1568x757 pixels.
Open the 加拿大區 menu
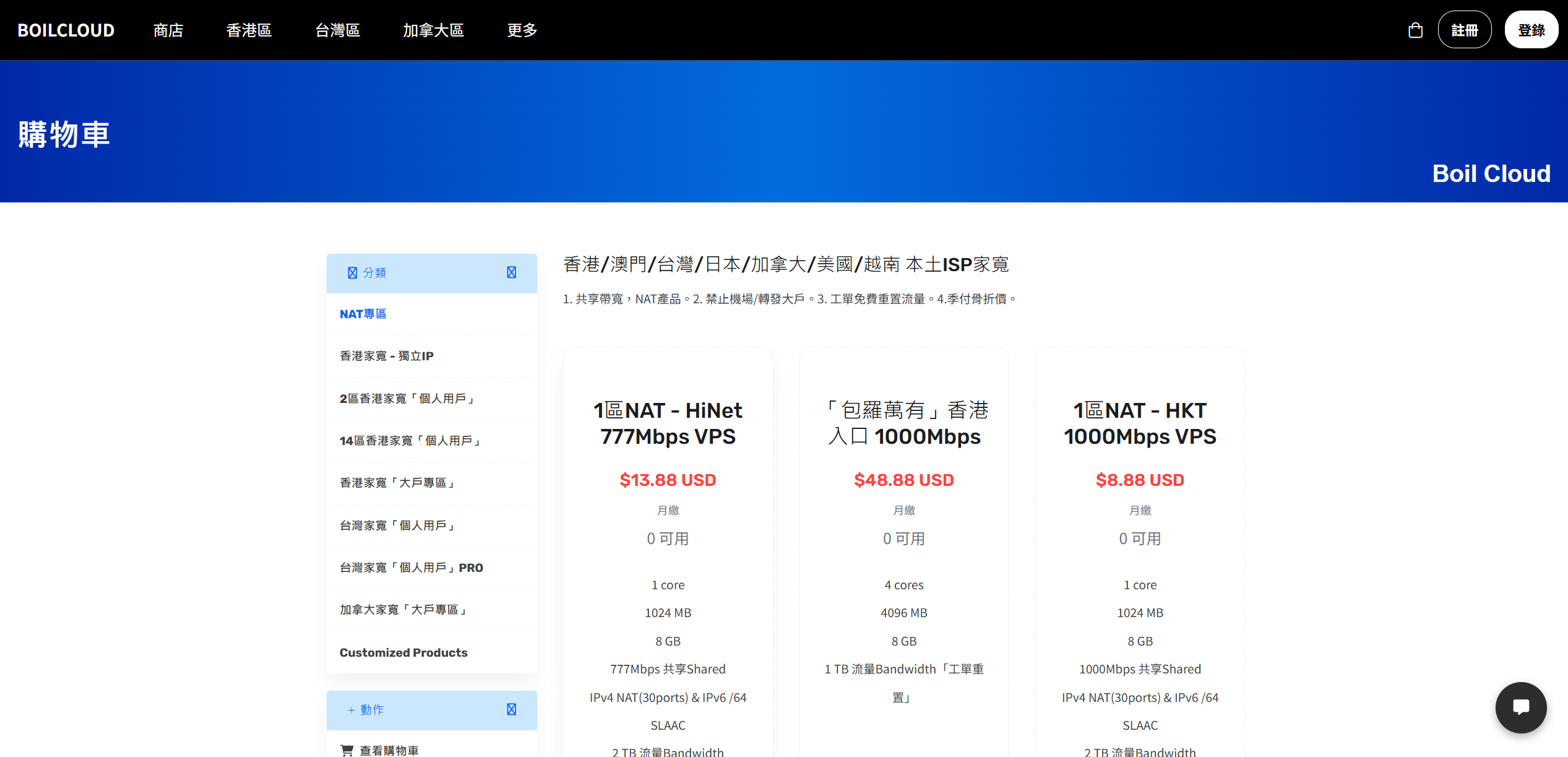(x=433, y=30)
